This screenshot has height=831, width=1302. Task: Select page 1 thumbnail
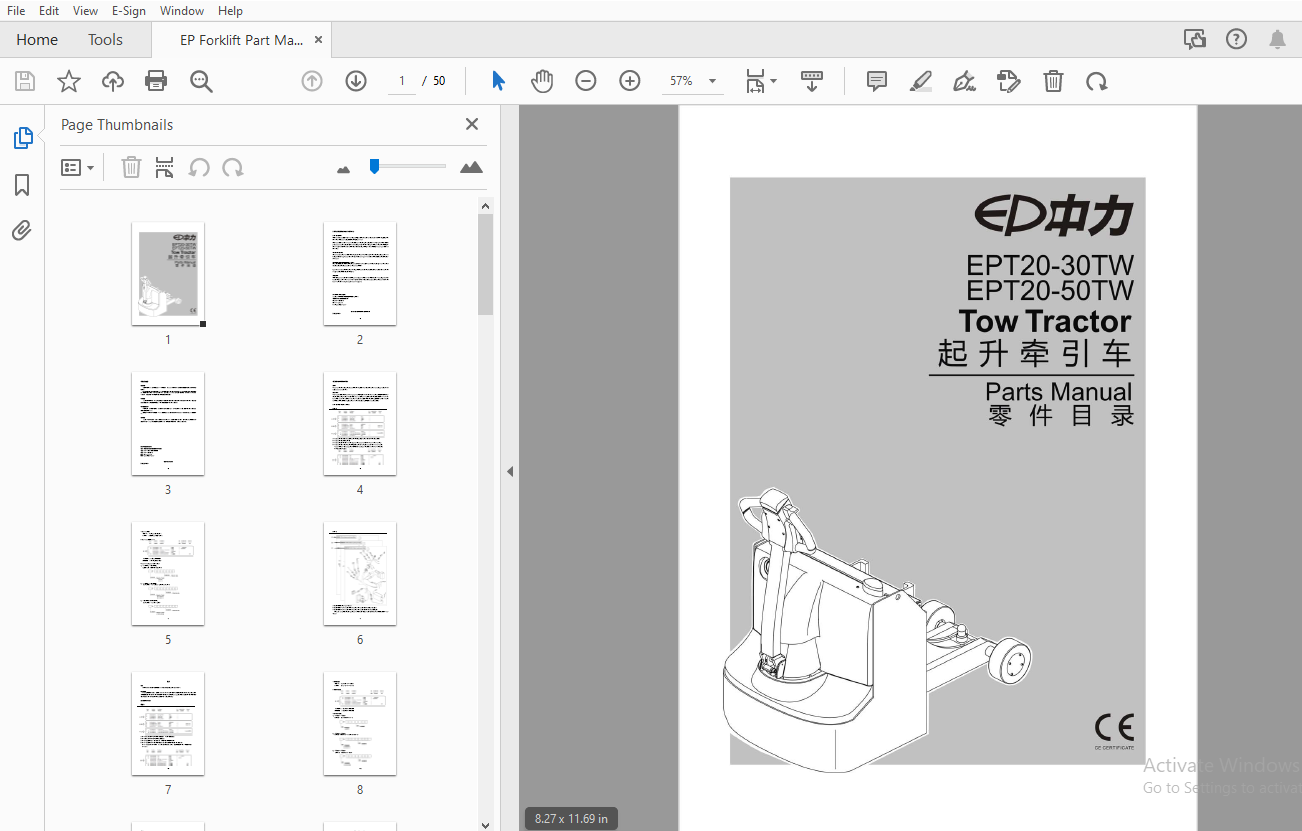[x=168, y=274]
